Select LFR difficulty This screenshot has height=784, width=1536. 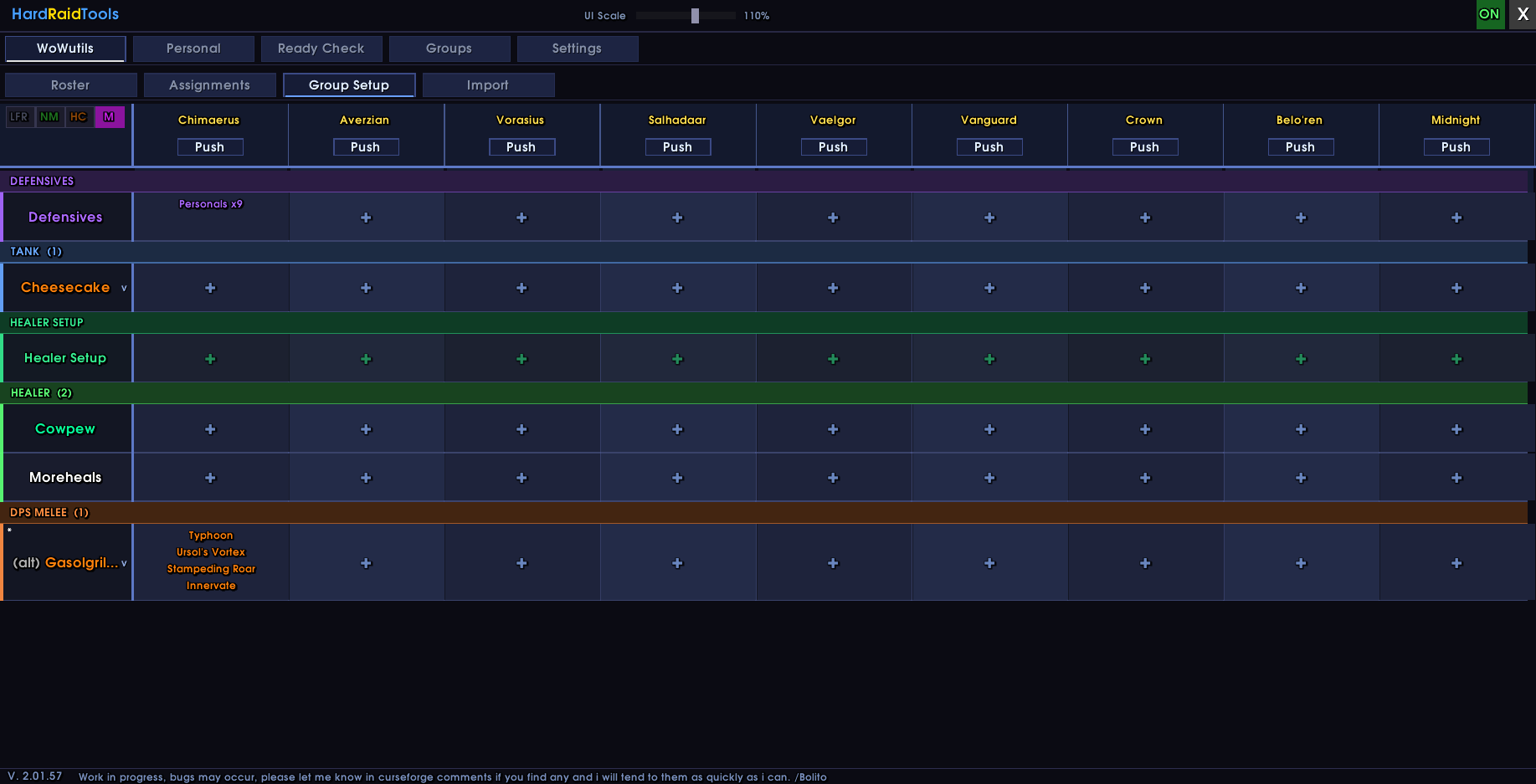point(19,117)
